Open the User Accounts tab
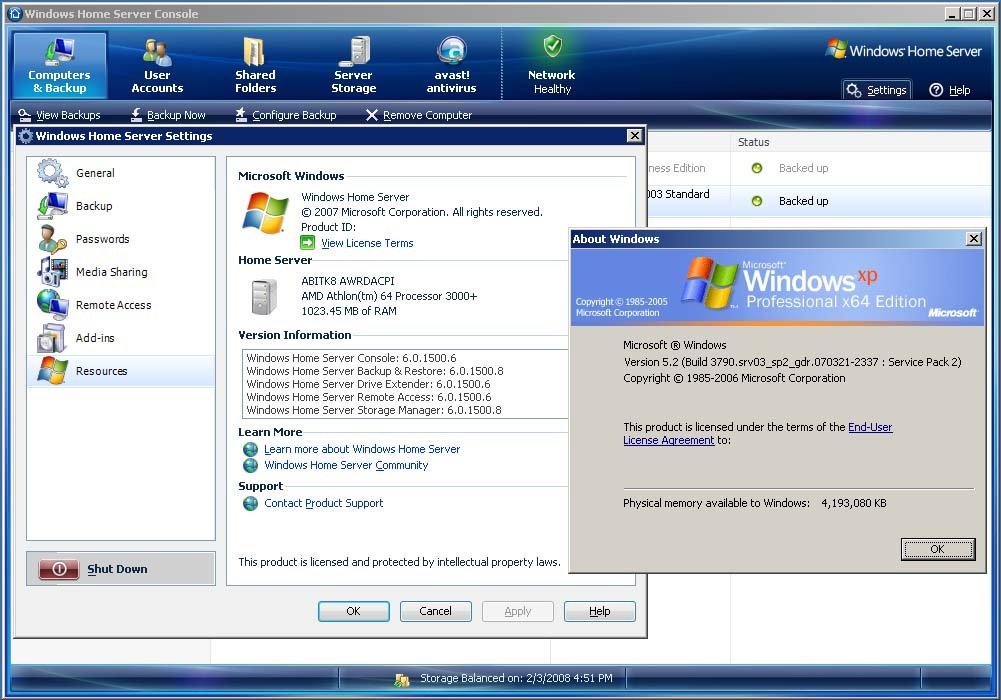Viewport: 1001px width, 700px height. pos(157,65)
